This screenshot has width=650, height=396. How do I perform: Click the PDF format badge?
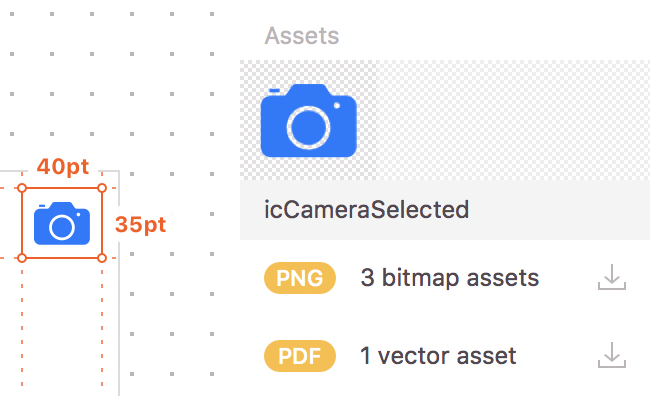(300, 356)
